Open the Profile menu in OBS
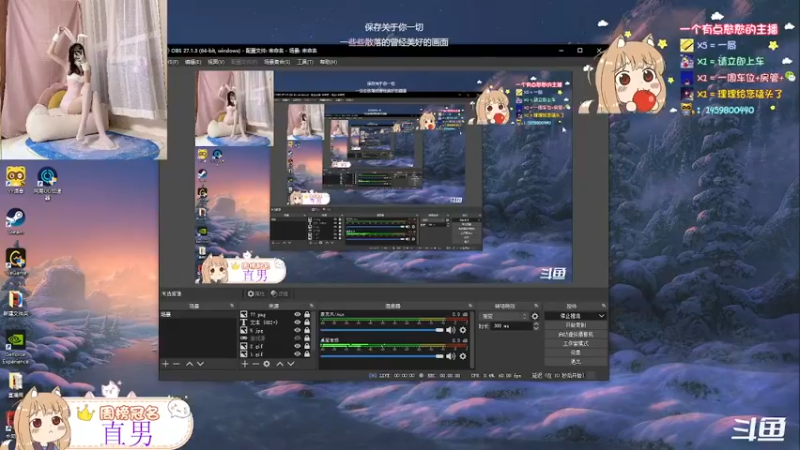 pos(244,62)
